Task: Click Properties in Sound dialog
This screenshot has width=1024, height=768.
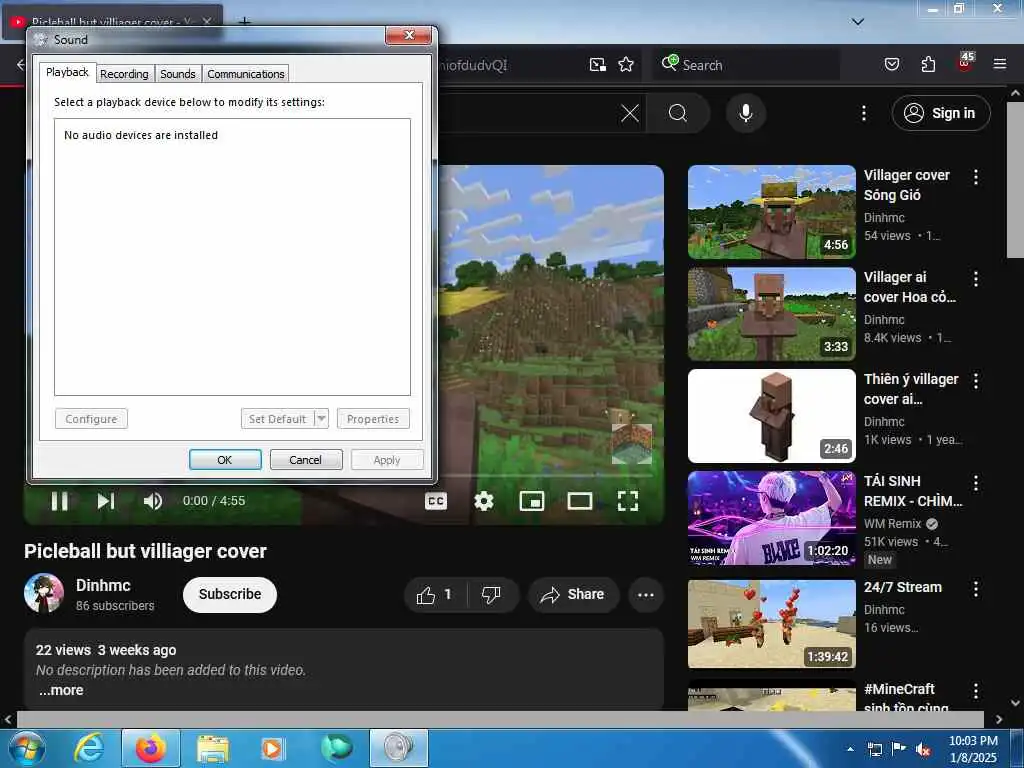Action: coord(373,419)
